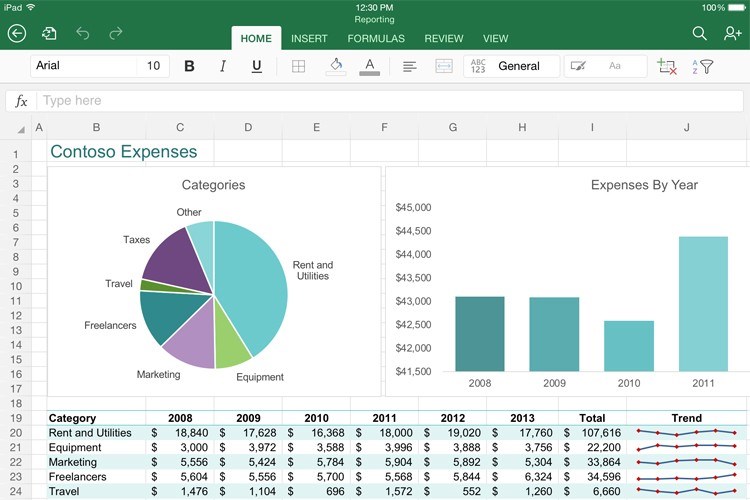Tap the formula bar Type here field
This screenshot has height=500, width=750.
click(x=390, y=101)
